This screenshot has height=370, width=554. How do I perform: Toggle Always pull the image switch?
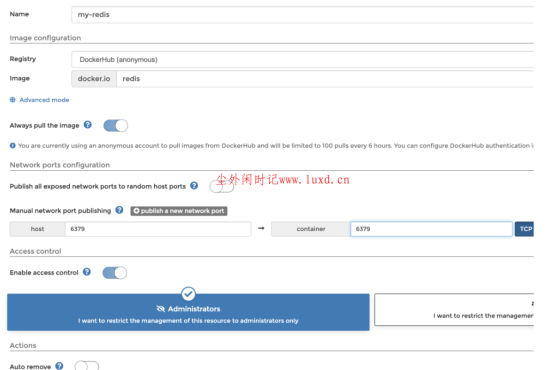tap(116, 125)
